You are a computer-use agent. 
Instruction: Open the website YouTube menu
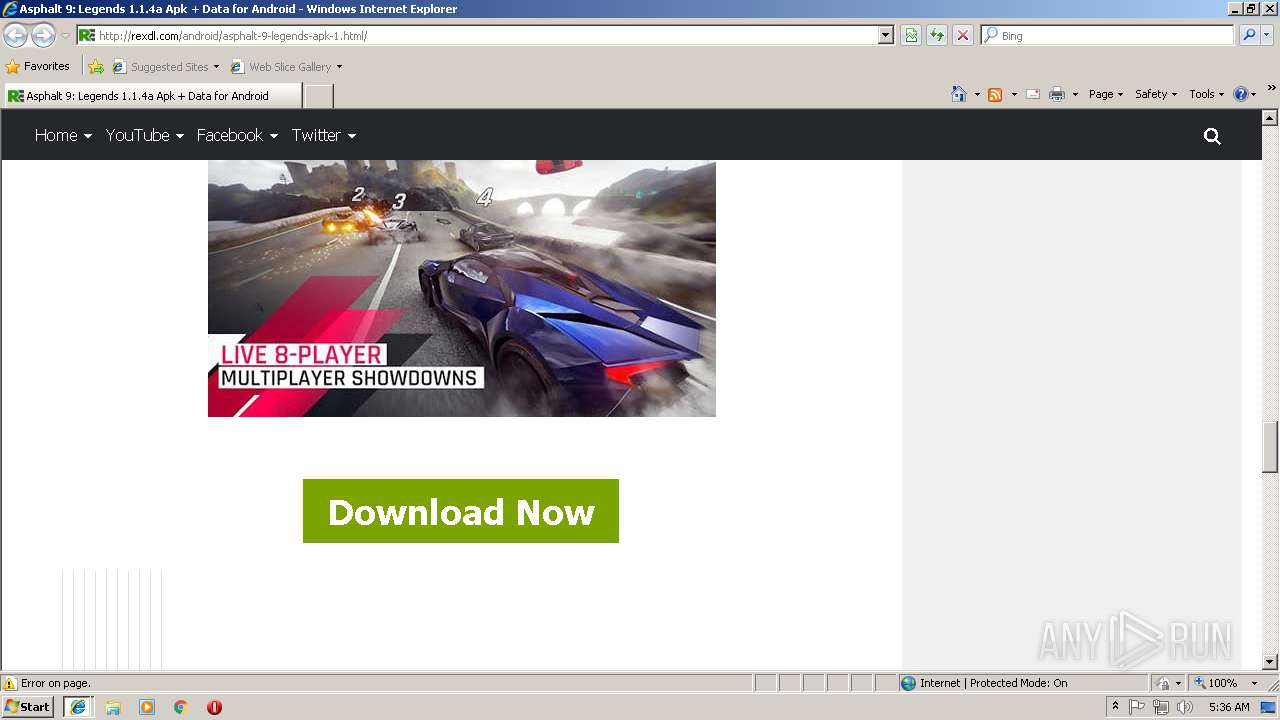(x=145, y=135)
